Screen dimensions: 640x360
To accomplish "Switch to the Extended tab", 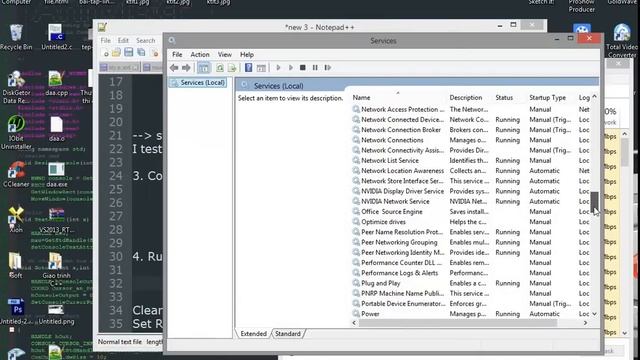I will (x=253, y=334).
